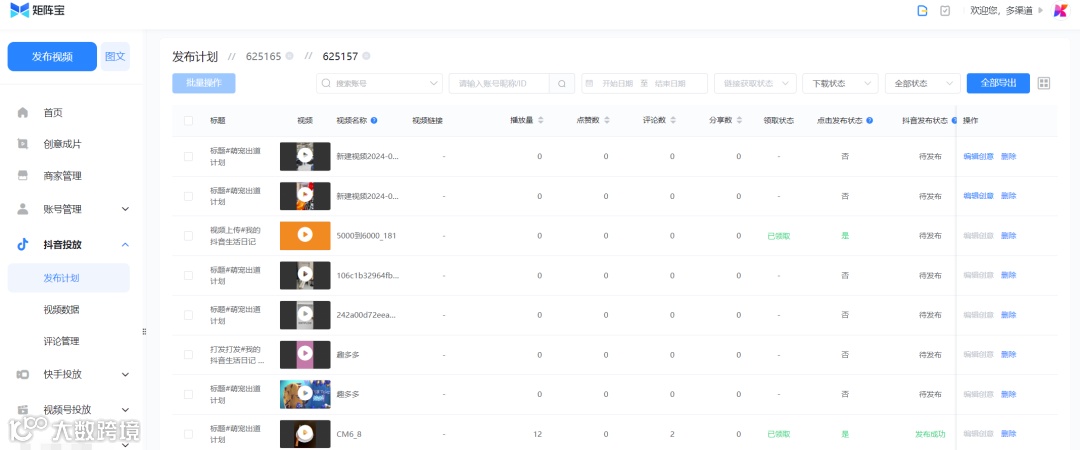Image resolution: width=1080 pixels, height=450 pixels.
Task: Click the help icon next to 视频名称
Action: pos(374,121)
